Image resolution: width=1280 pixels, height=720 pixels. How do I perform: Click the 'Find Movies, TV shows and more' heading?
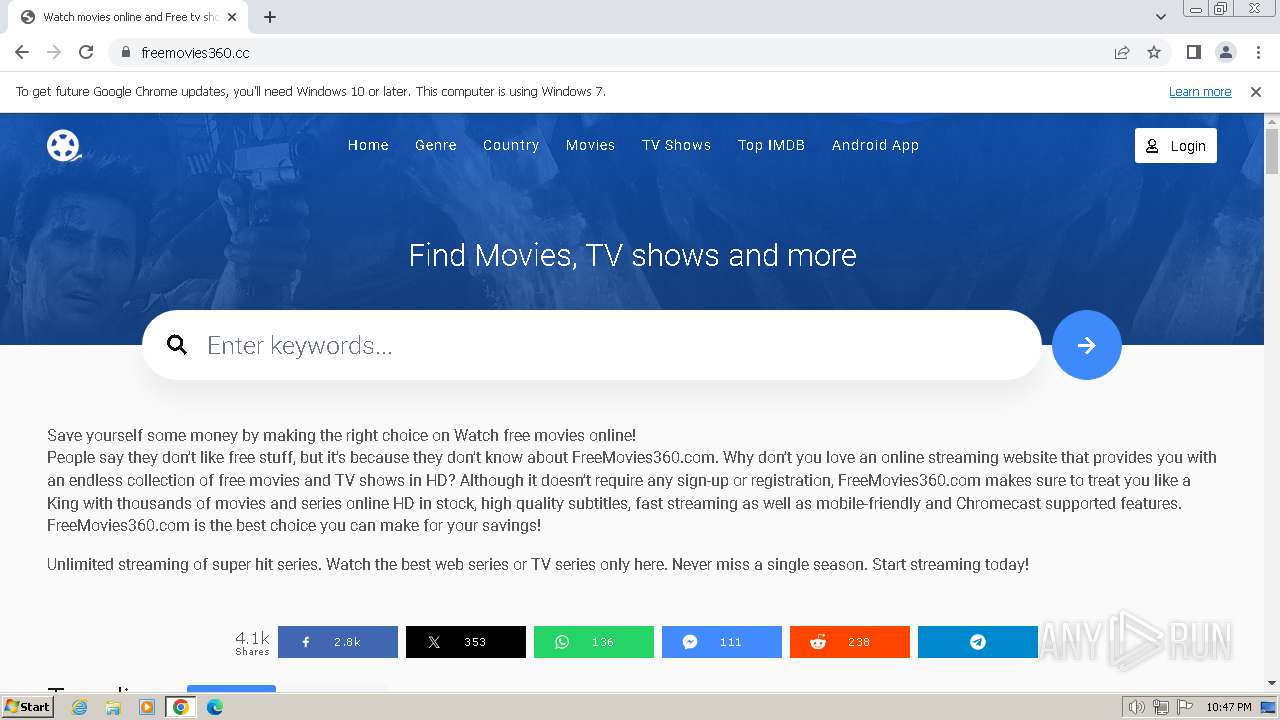point(632,255)
